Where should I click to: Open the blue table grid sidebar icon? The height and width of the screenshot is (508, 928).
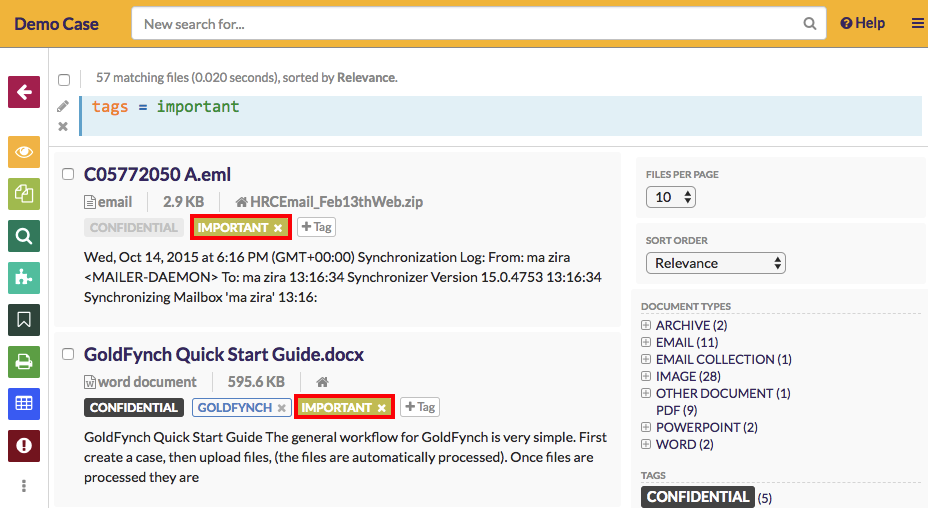[24, 404]
